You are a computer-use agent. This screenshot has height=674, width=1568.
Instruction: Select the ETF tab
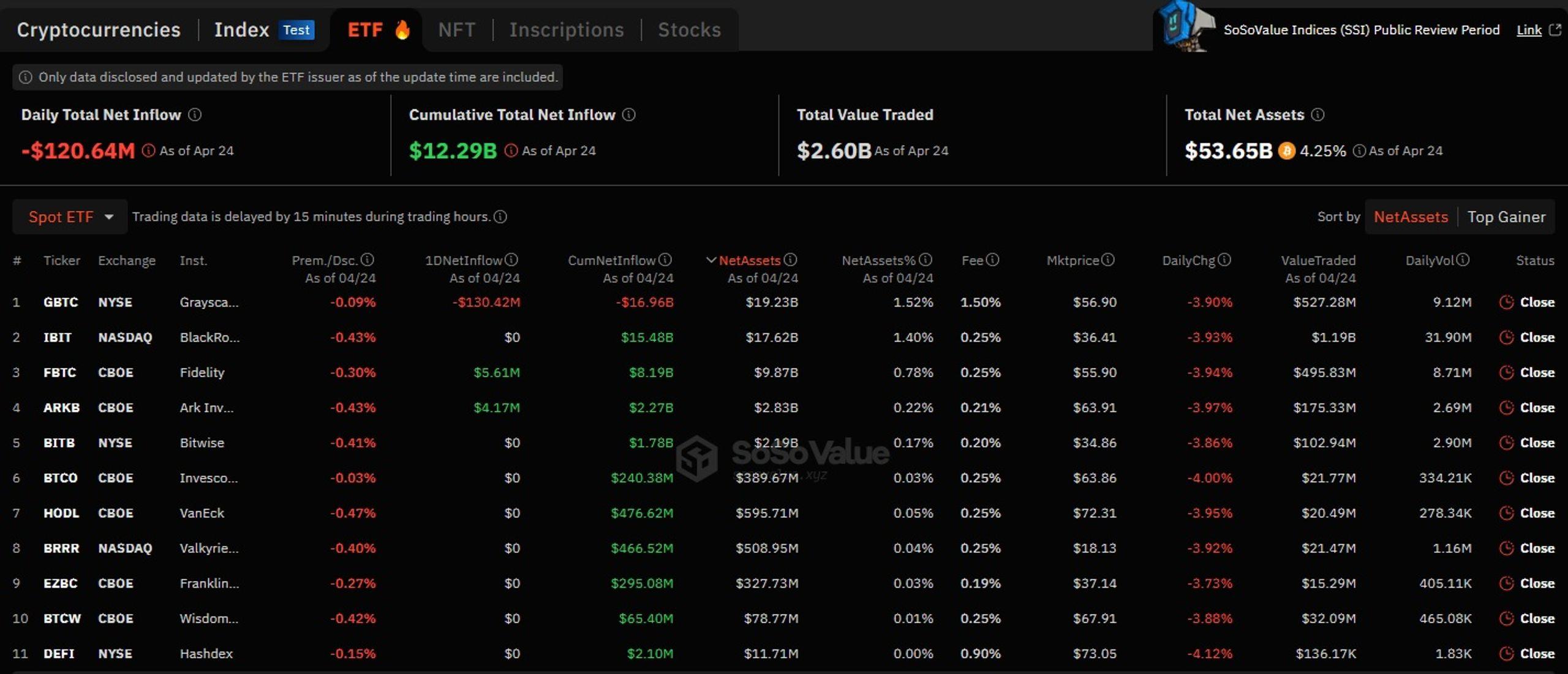(365, 29)
